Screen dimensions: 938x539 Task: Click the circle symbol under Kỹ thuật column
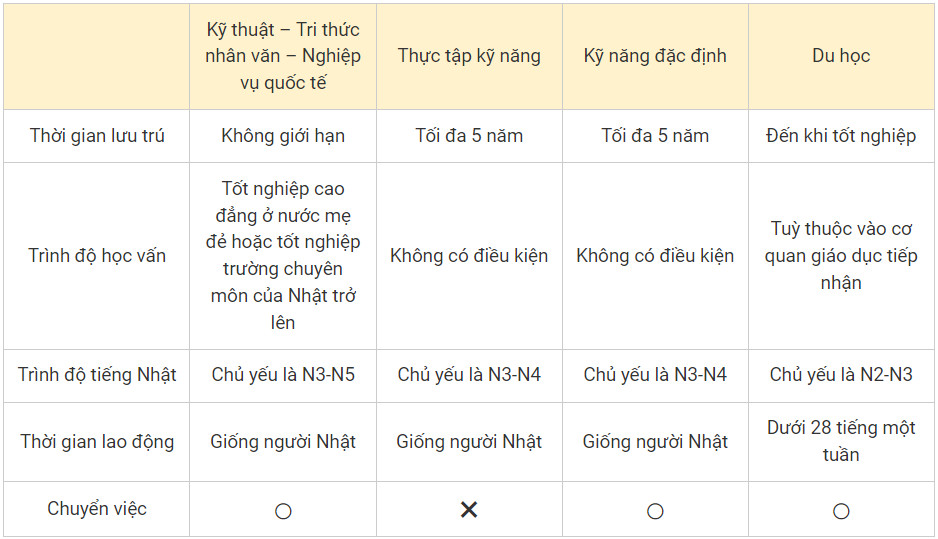click(x=283, y=511)
